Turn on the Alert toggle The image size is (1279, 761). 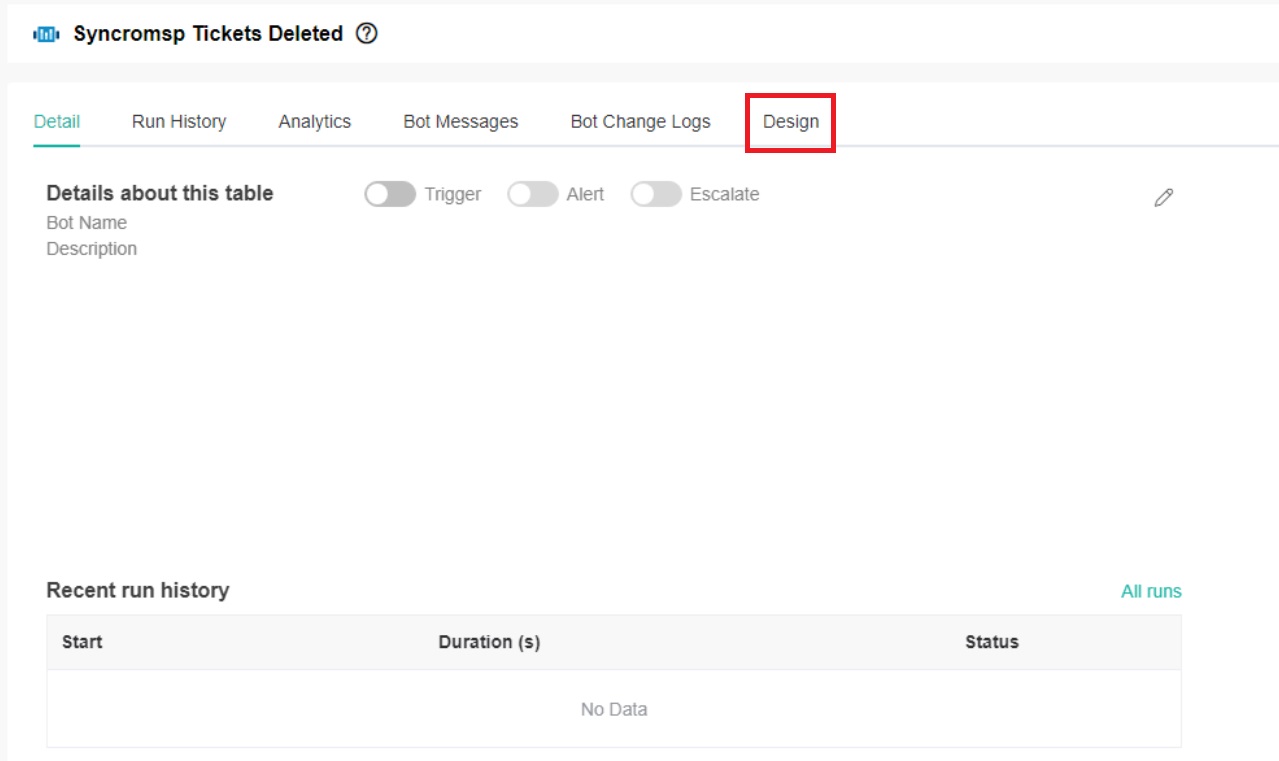(x=532, y=194)
